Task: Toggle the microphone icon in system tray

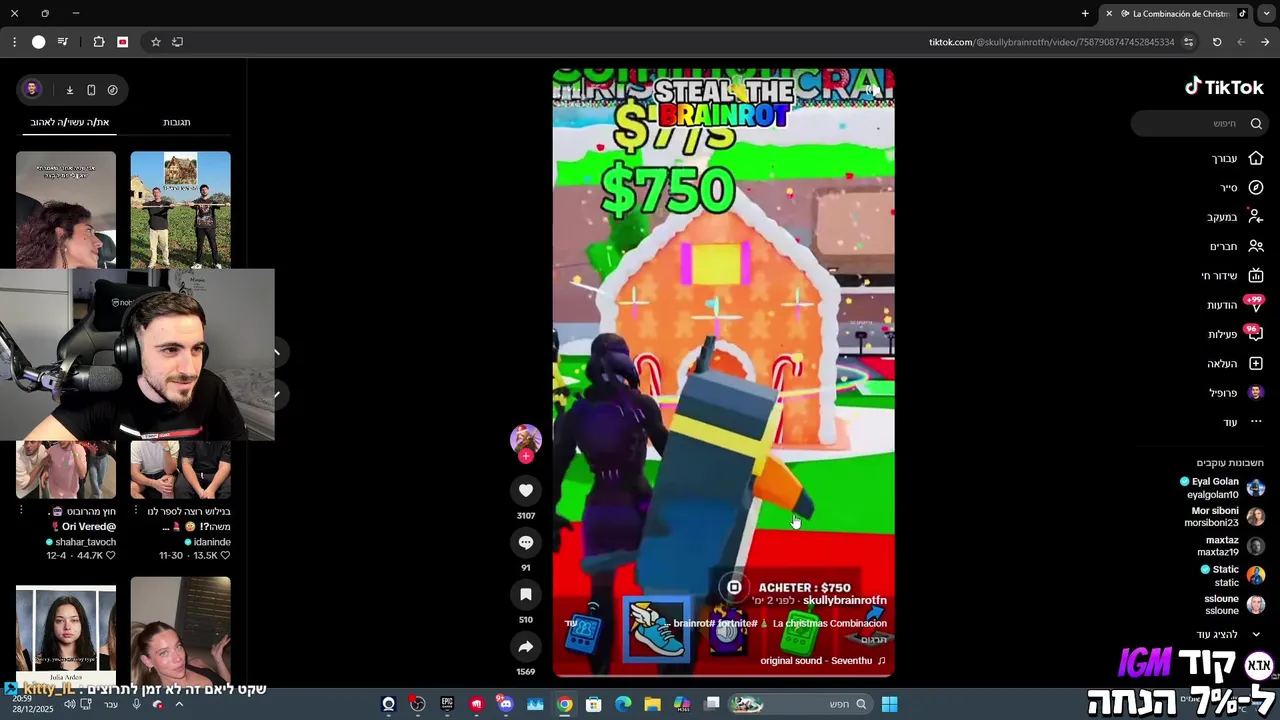Action: (137, 704)
